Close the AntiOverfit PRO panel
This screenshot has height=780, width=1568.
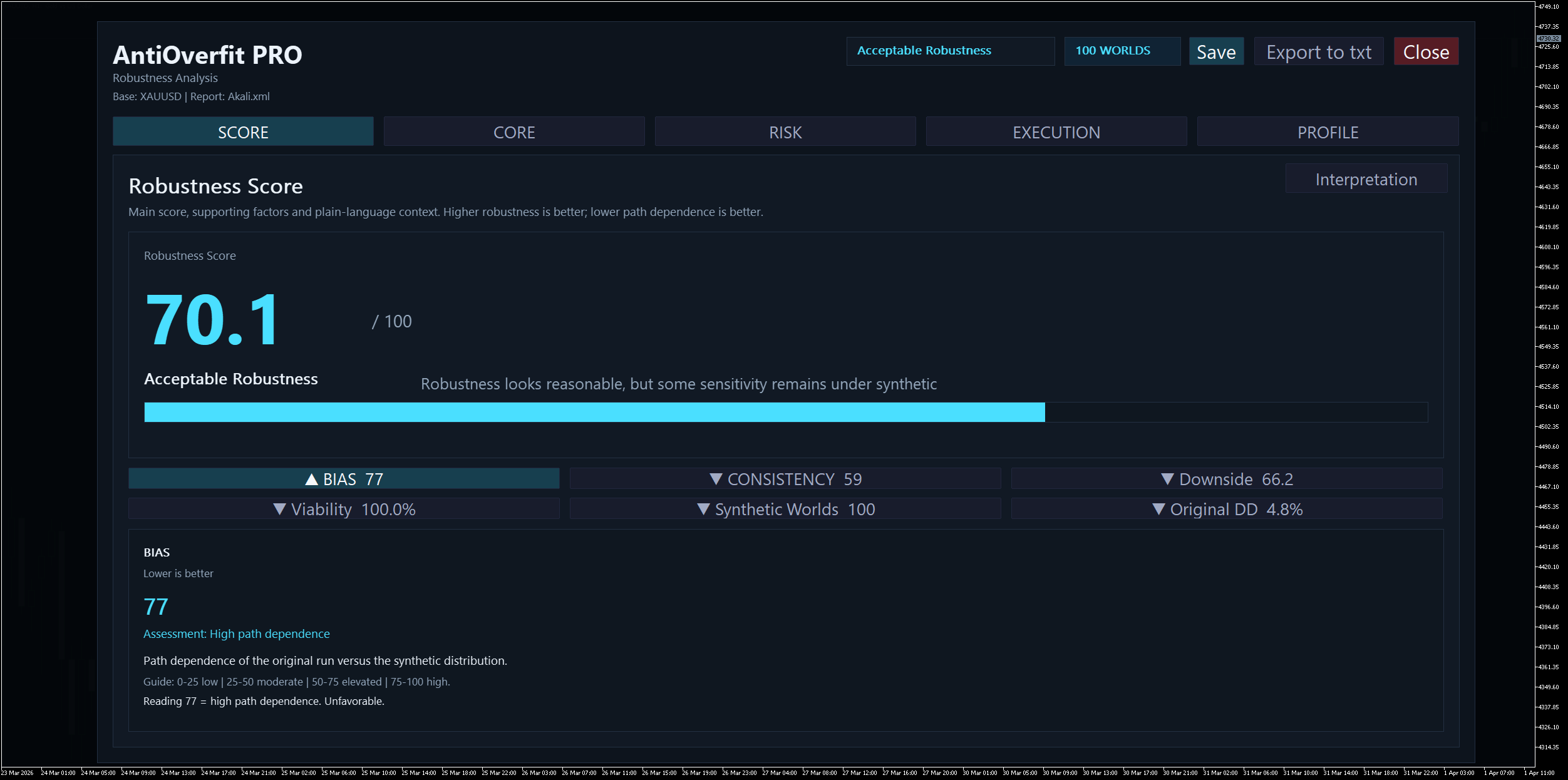1426,52
